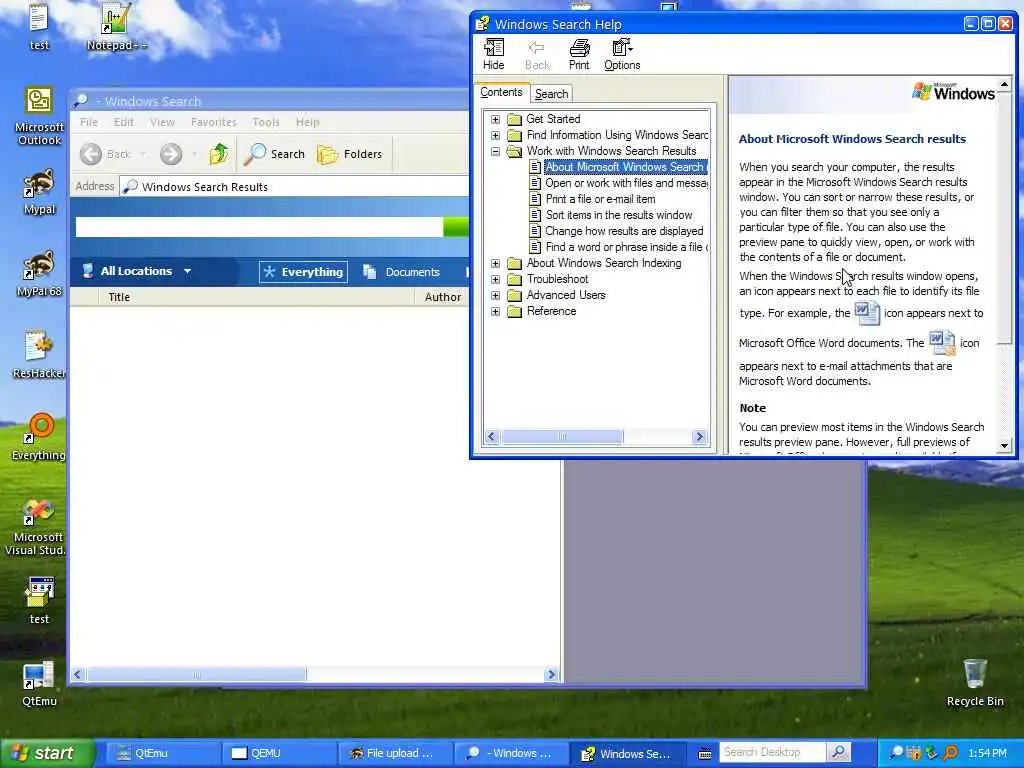
Task: Click the right scroll arrow in Help contents
Action: (x=699, y=436)
